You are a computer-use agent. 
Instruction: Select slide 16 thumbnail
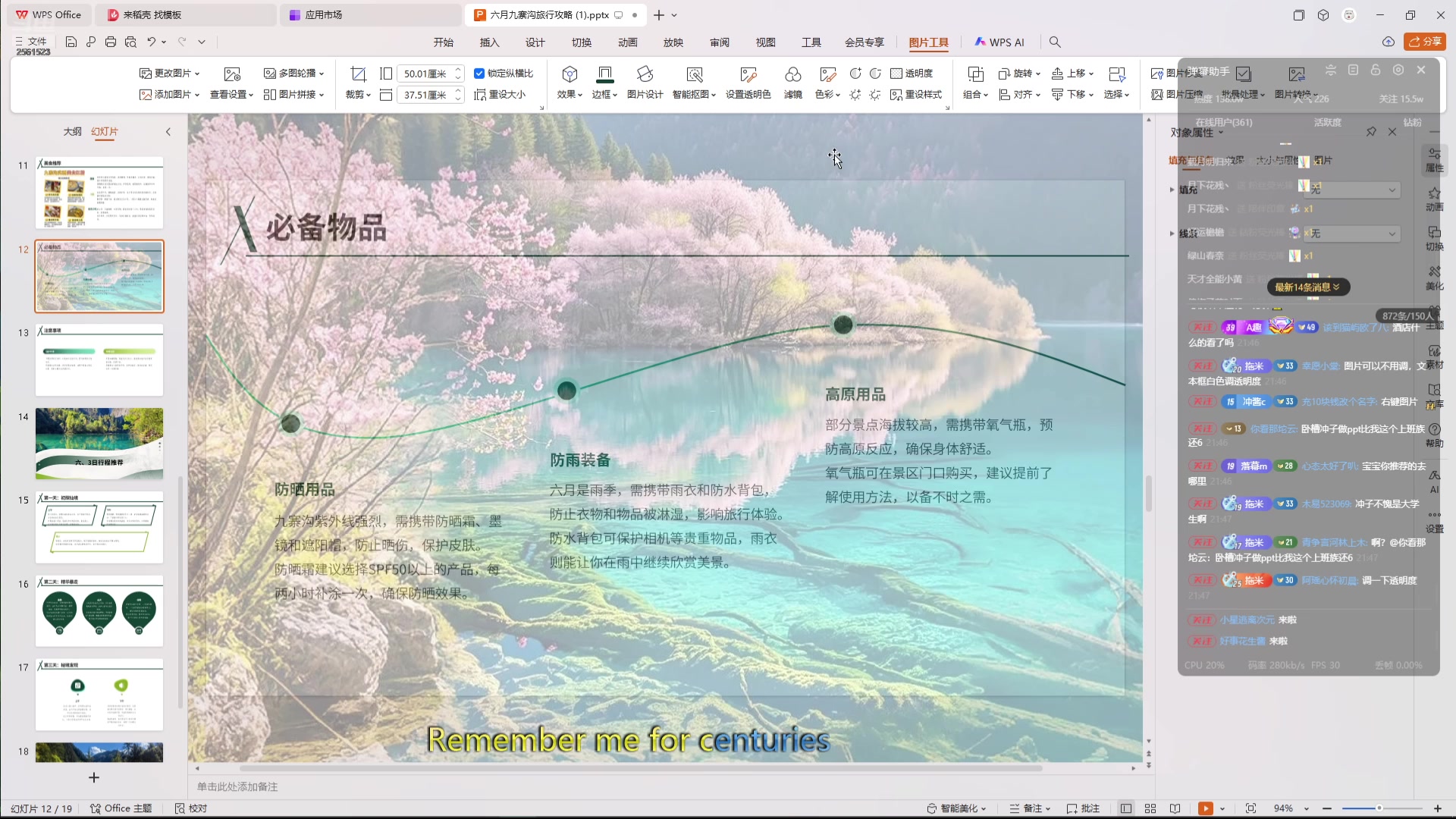pyautogui.click(x=99, y=611)
